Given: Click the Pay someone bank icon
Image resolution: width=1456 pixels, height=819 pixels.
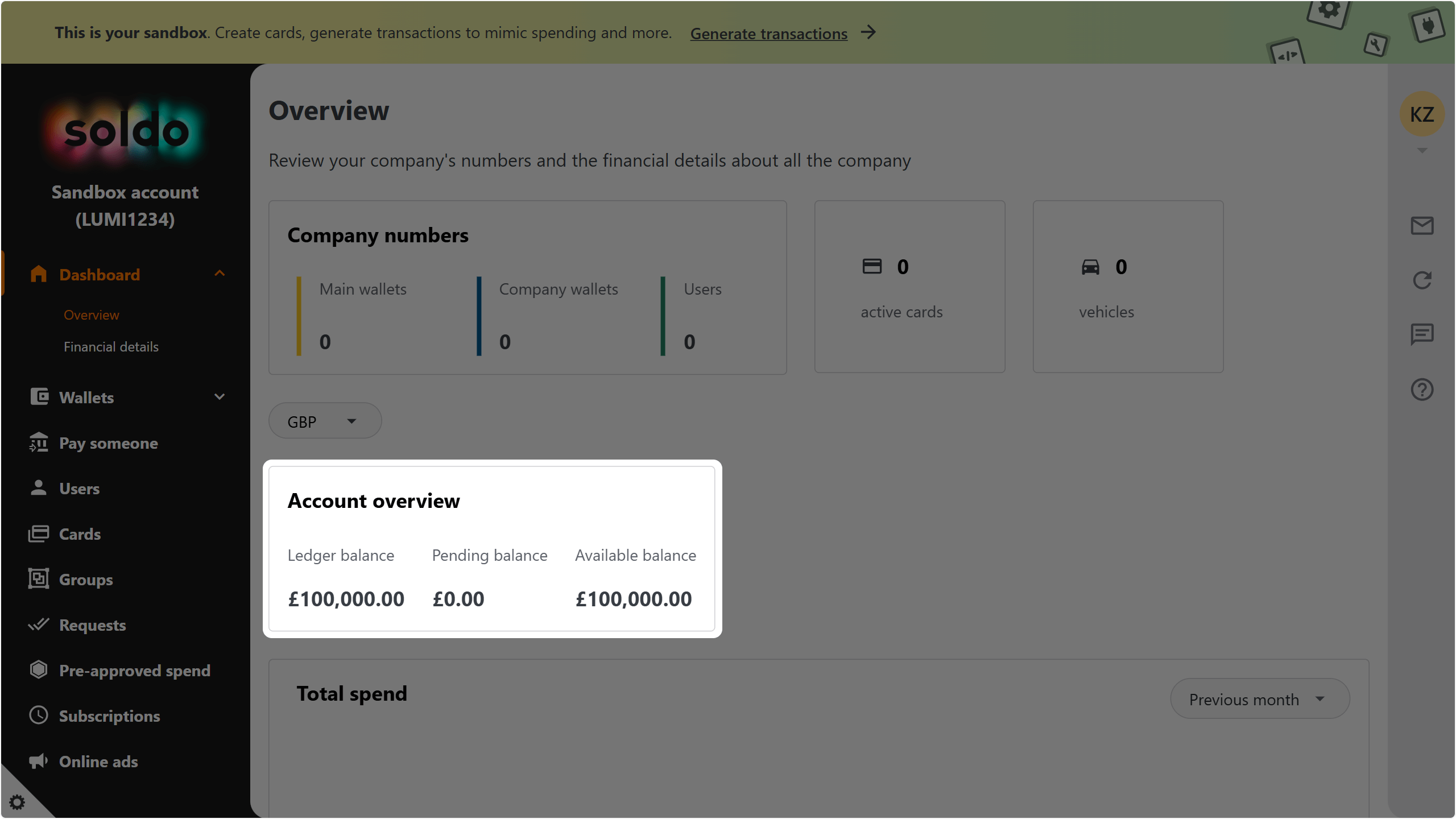Looking at the screenshot, I should pos(39,442).
